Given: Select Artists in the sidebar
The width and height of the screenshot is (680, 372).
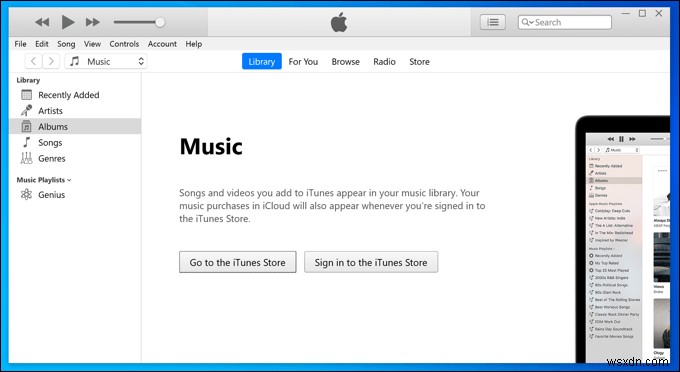Looking at the screenshot, I should [75, 111].
